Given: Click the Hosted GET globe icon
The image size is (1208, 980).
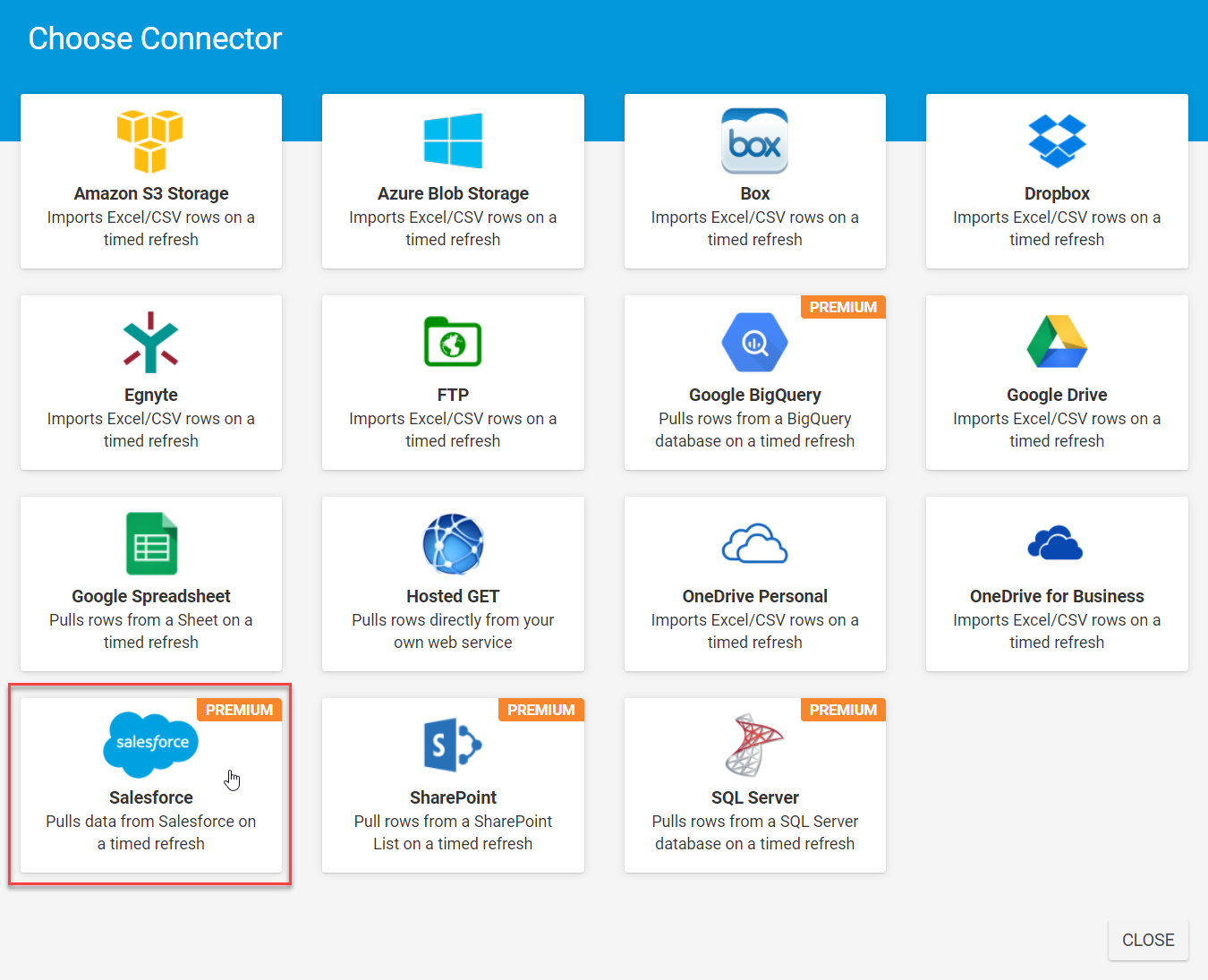Looking at the screenshot, I should (x=453, y=543).
